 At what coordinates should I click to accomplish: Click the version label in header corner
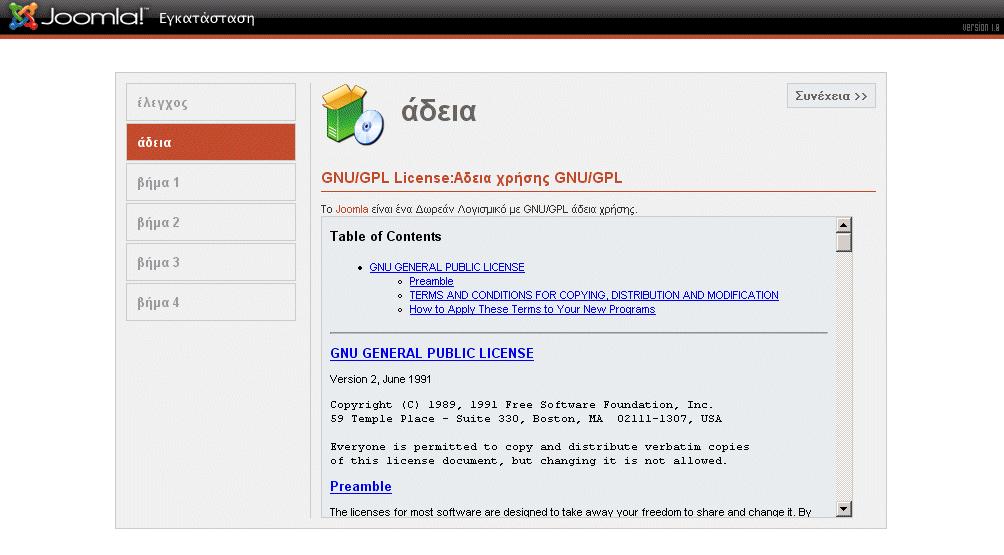point(980,28)
